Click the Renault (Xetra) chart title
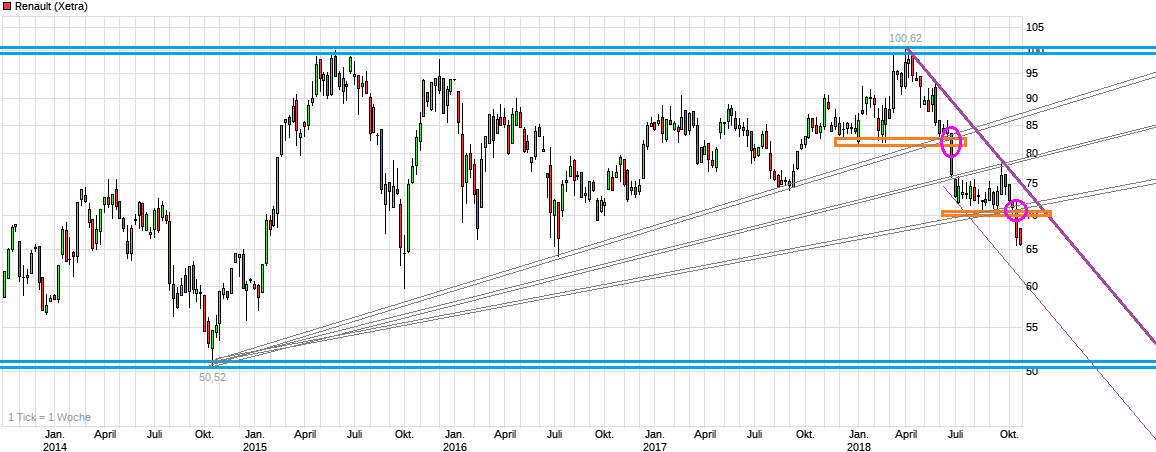The width and height of the screenshot is (1156, 452). [x=51, y=6]
